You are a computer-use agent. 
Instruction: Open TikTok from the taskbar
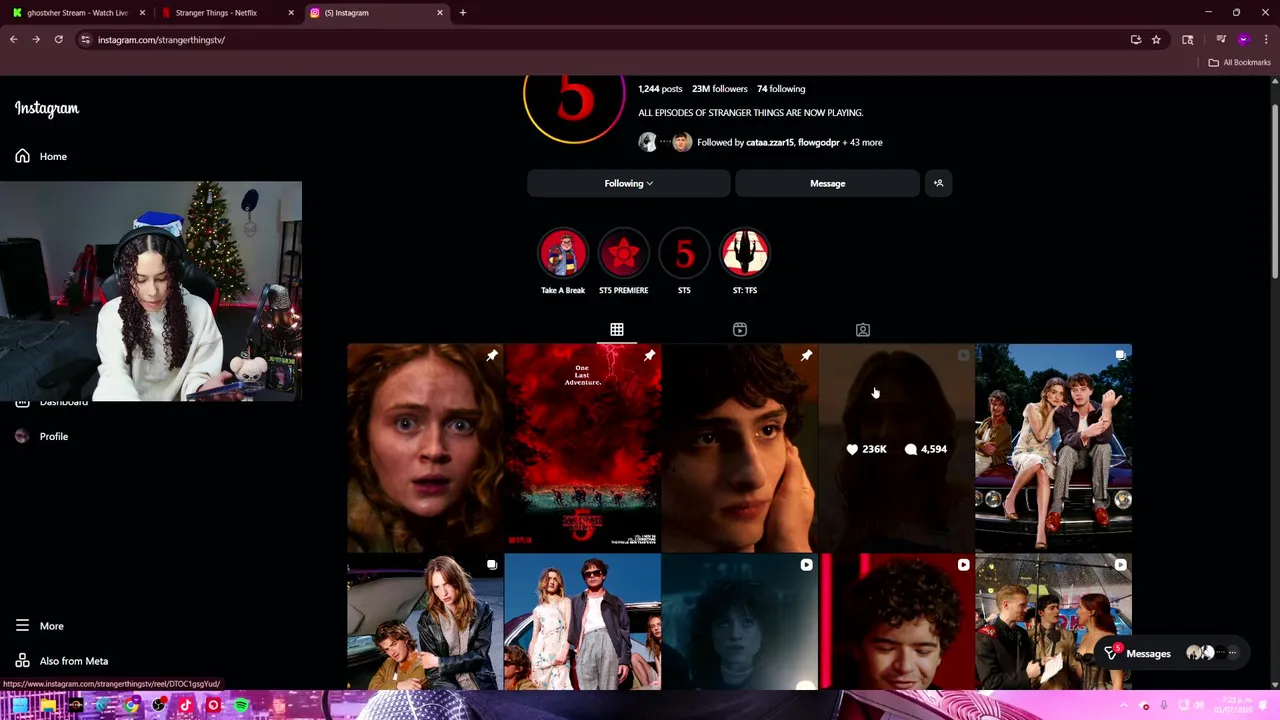click(186, 705)
